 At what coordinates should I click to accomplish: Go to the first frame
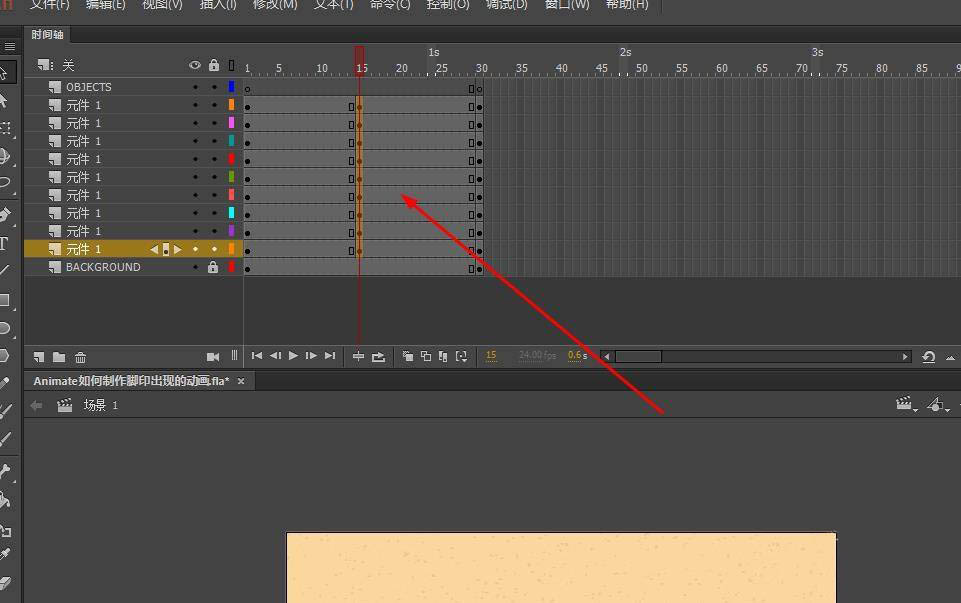pyautogui.click(x=257, y=356)
